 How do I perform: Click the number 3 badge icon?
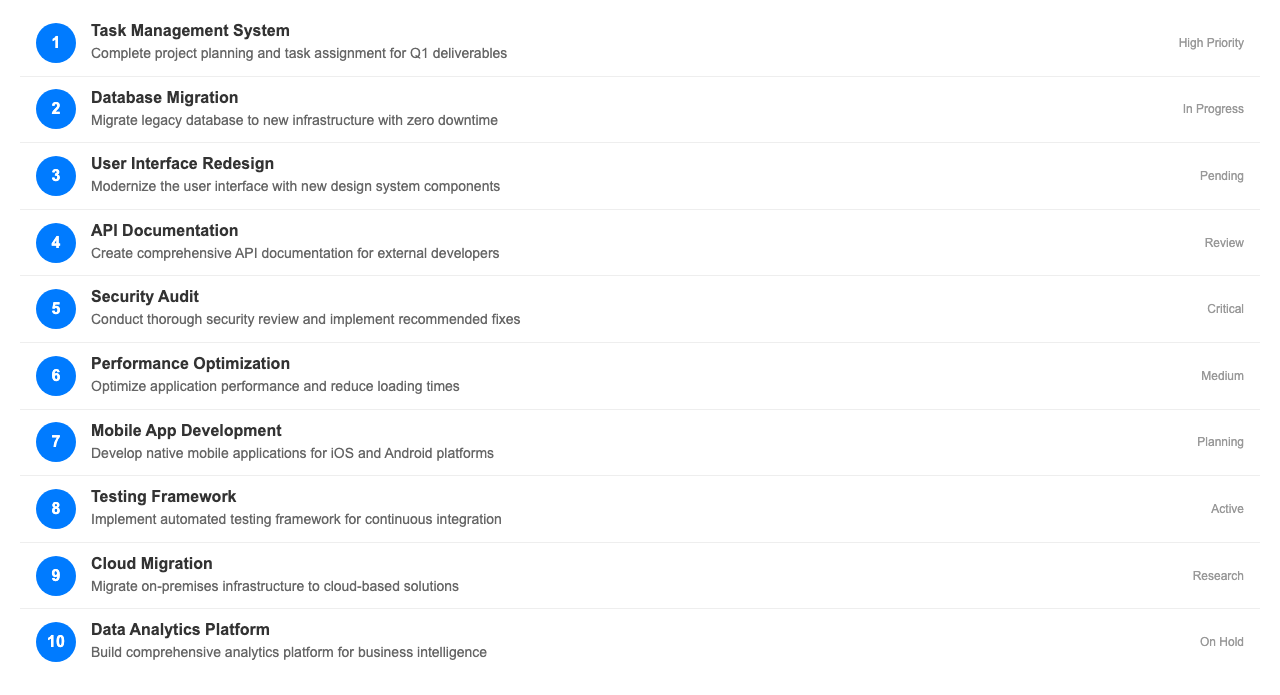(56, 176)
